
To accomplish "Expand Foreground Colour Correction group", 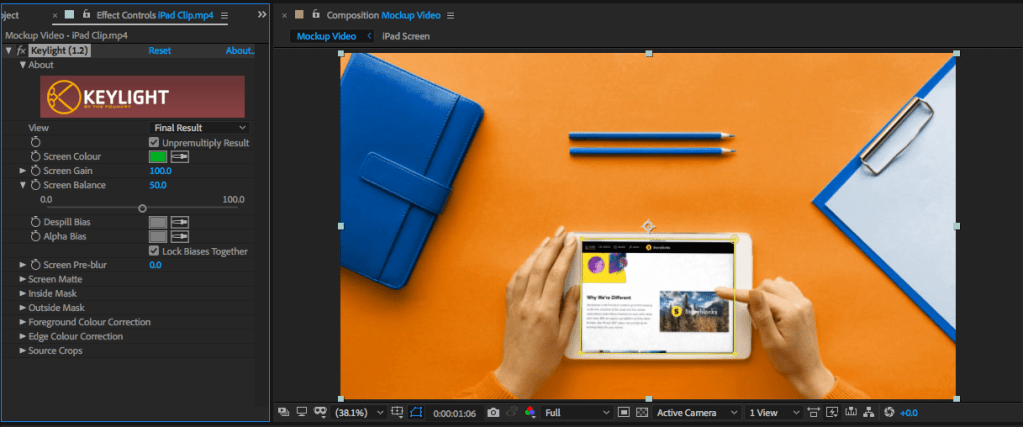I will 23,323.
